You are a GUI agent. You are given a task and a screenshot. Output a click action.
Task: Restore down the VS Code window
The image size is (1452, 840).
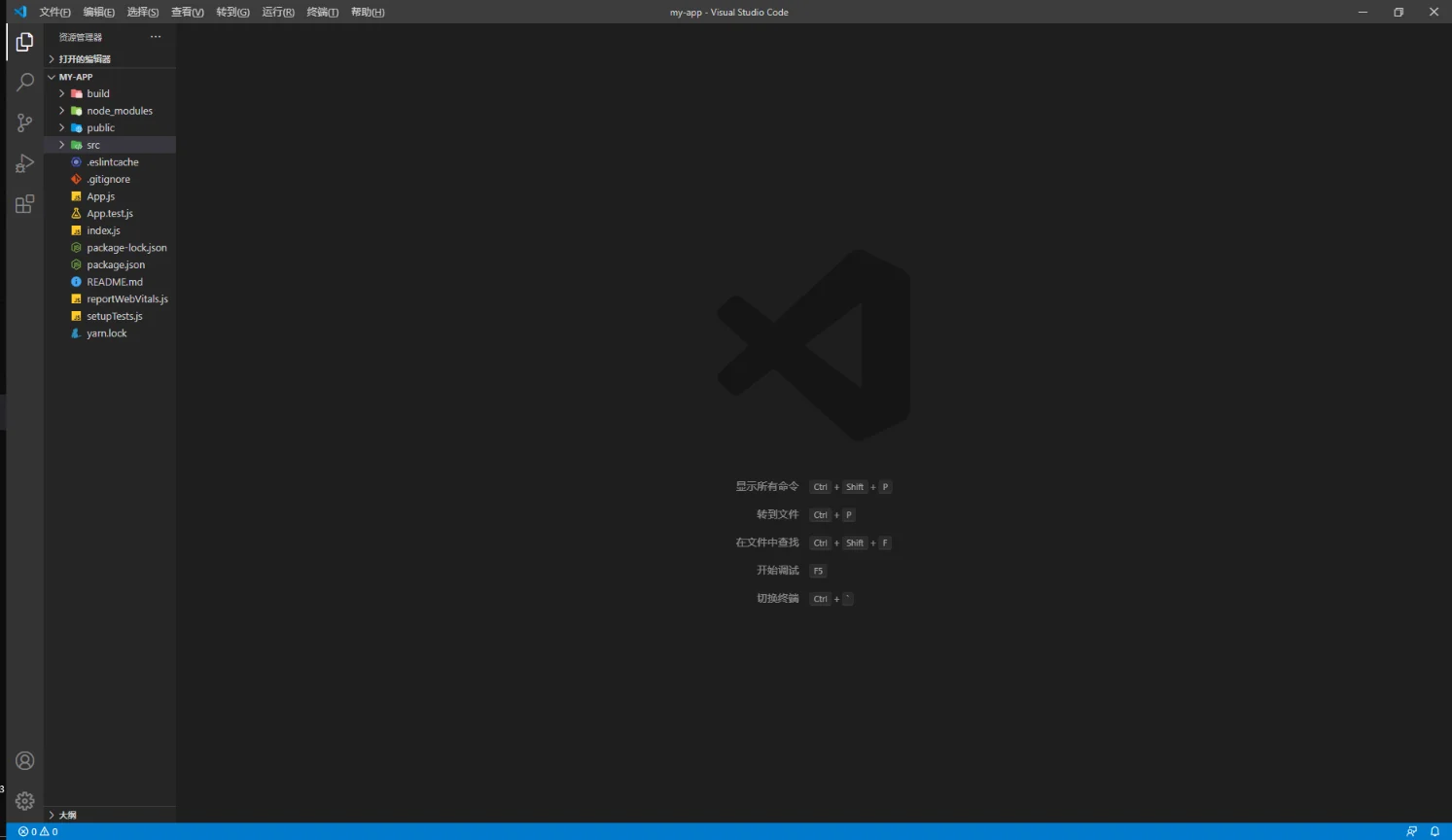coord(1399,12)
